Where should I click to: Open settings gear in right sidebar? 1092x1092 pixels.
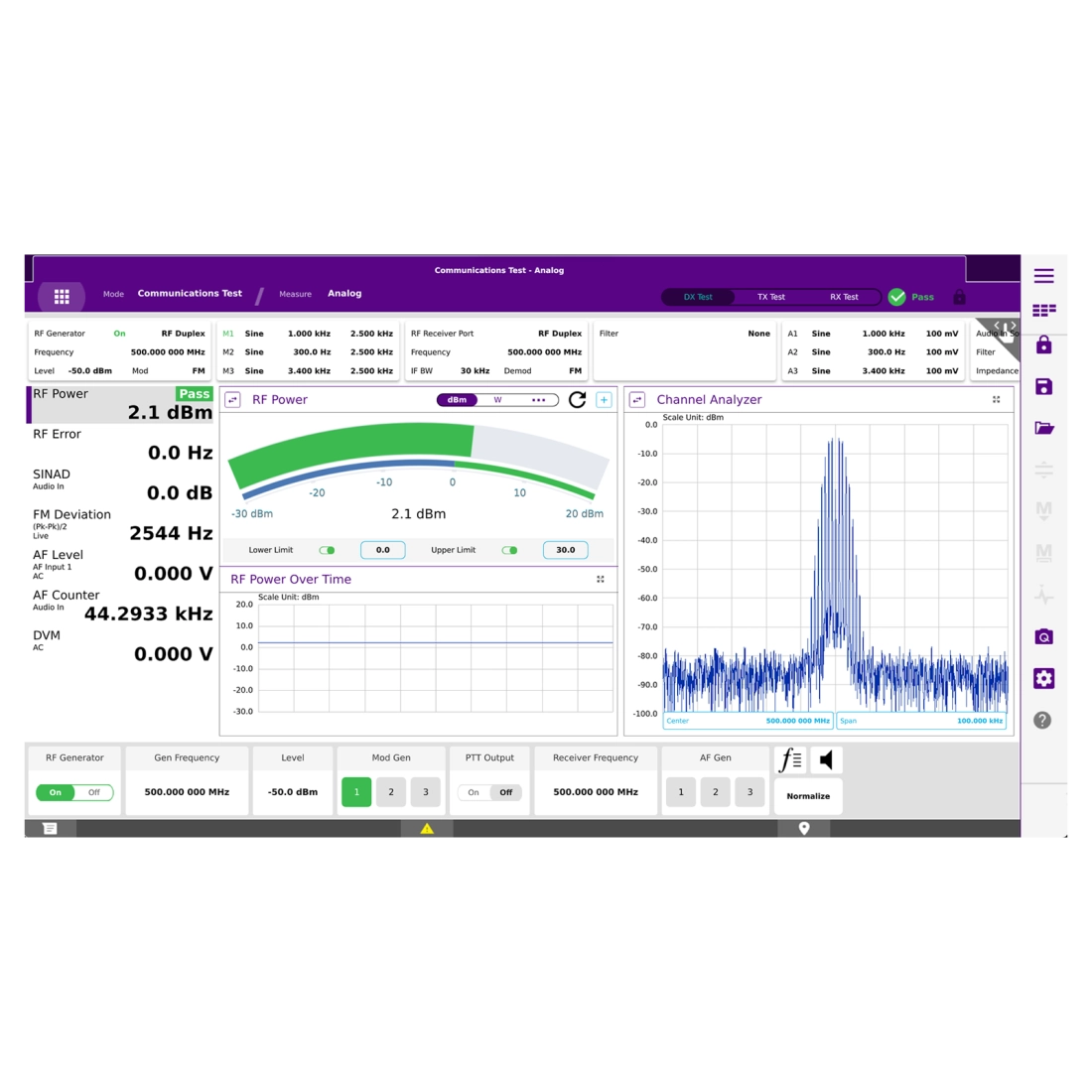pyautogui.click(x=1043, y=678)
